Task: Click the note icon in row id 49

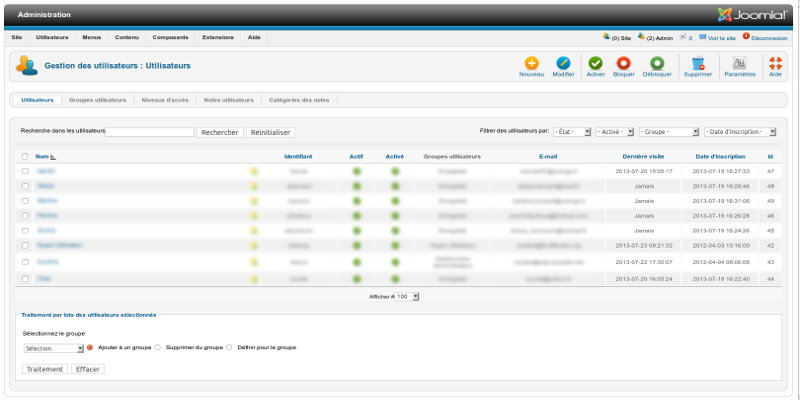Action: click(254, 202)
